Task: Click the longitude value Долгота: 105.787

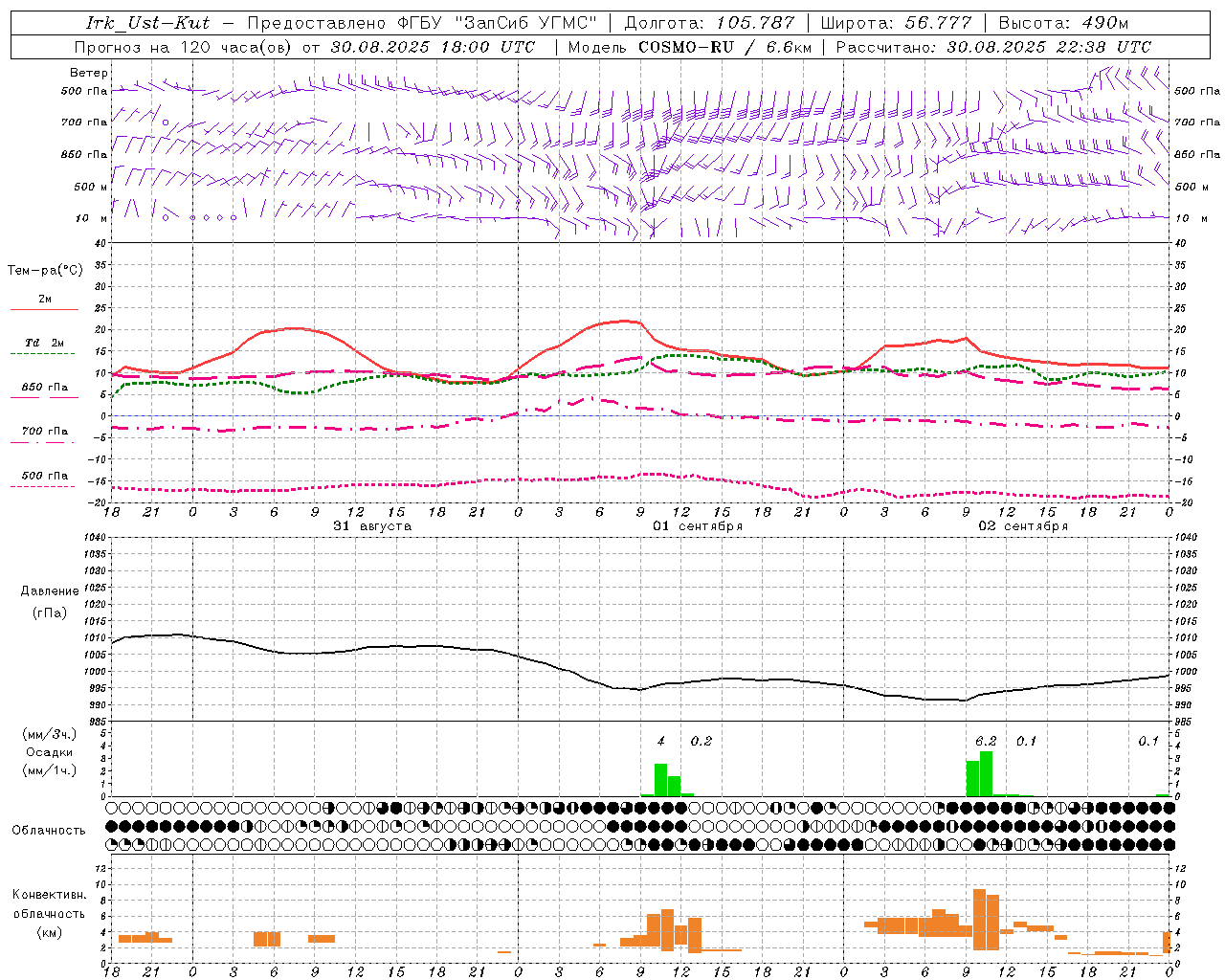Action: (709, 23)
